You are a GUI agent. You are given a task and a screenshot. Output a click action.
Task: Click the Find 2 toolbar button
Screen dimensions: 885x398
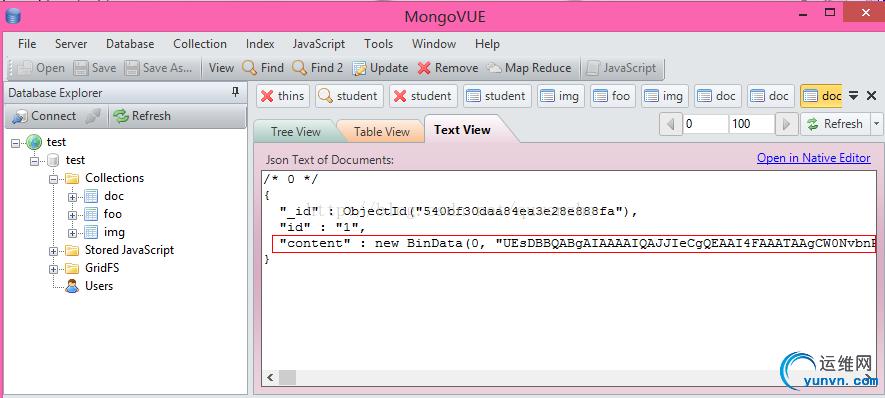317,68
